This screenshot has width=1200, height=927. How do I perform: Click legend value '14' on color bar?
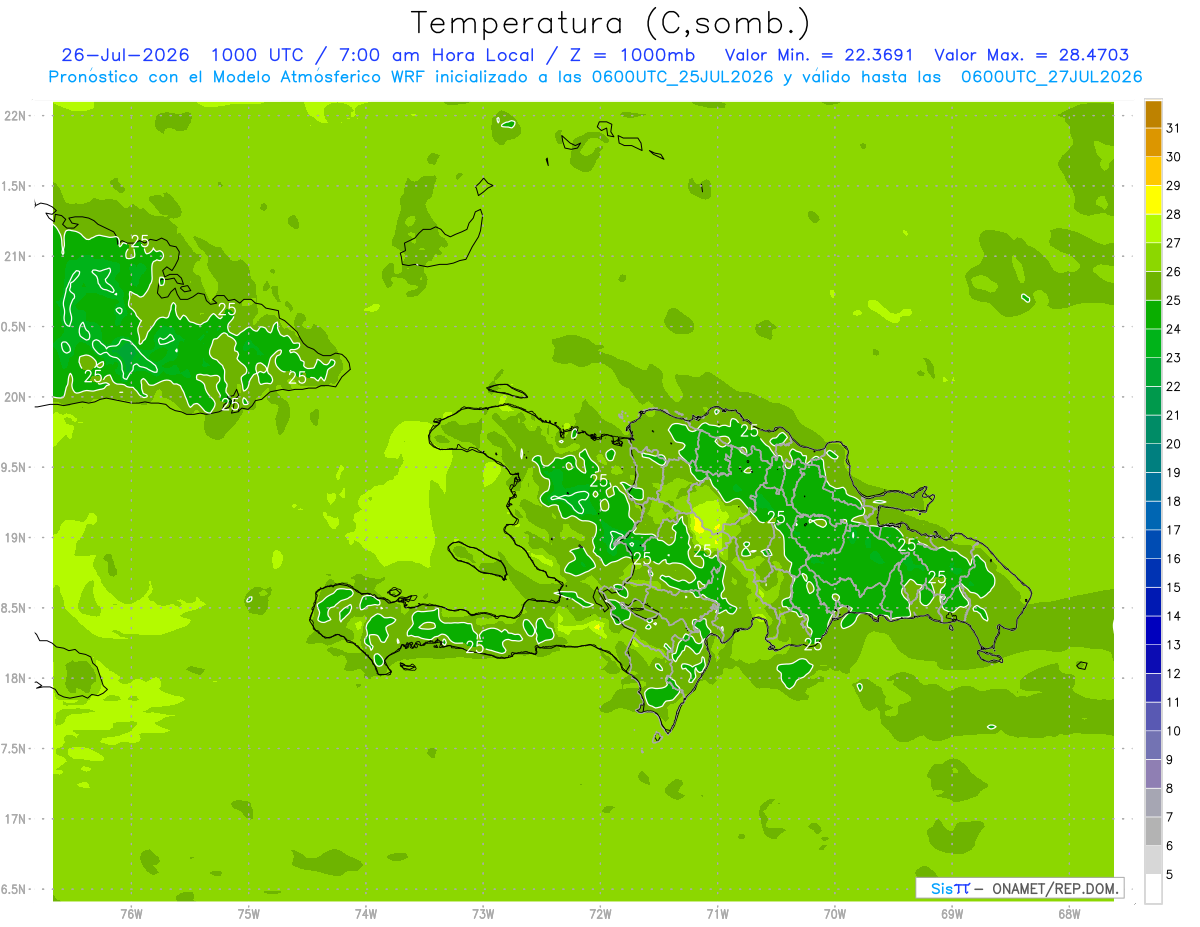pos(1173,616)
